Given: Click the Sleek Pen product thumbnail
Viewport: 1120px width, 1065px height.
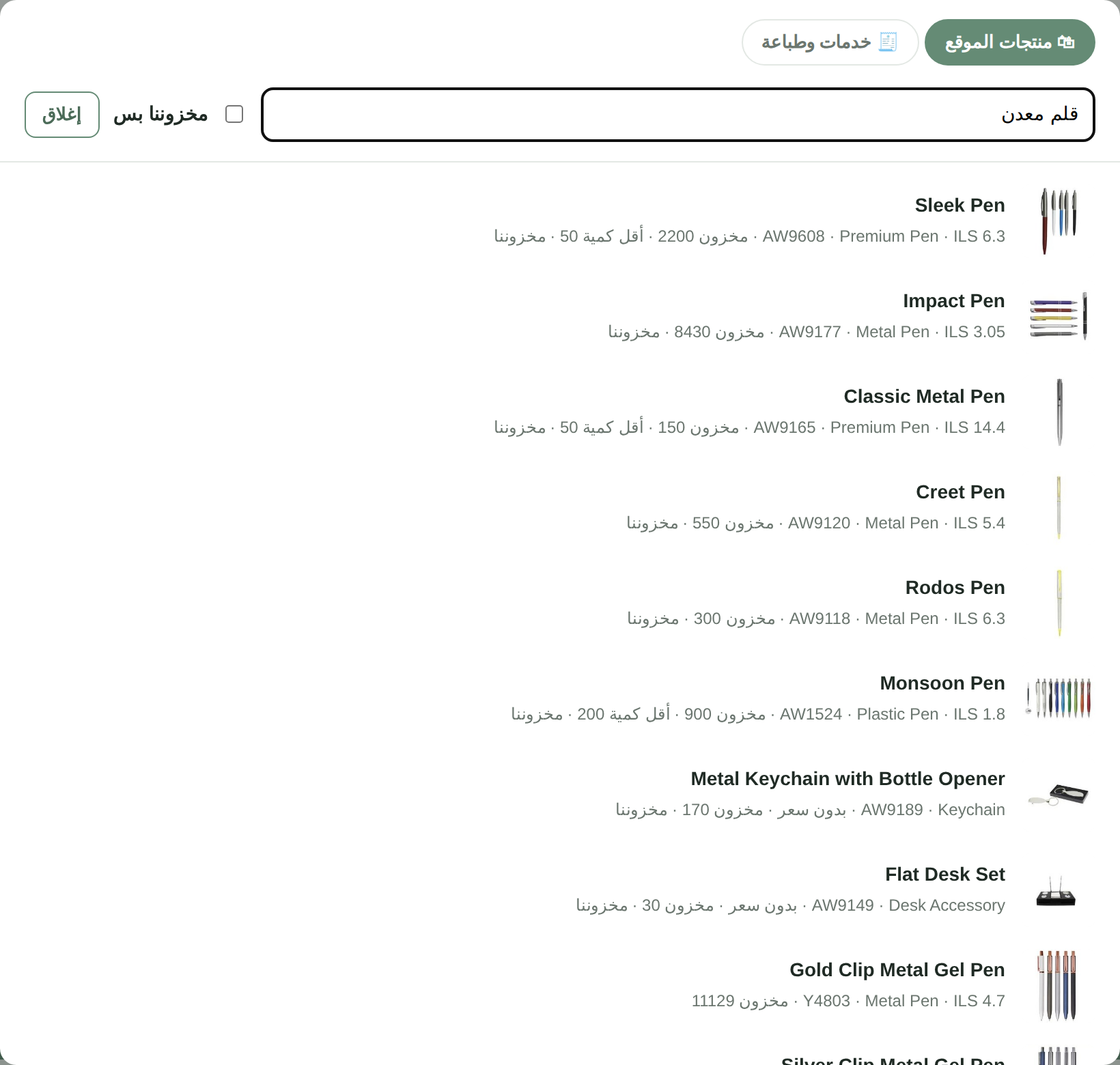Looking at the screenshot, I should 1059,221.
